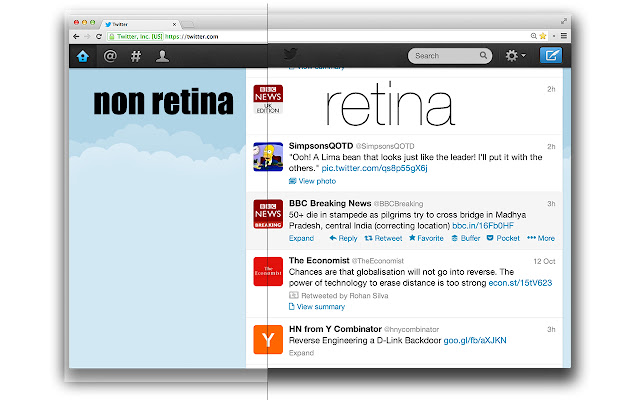Open the pic.twitter.com/qs8p55gX6j link
This screenshot has height=400, width=640.
(x=374, y=168)
